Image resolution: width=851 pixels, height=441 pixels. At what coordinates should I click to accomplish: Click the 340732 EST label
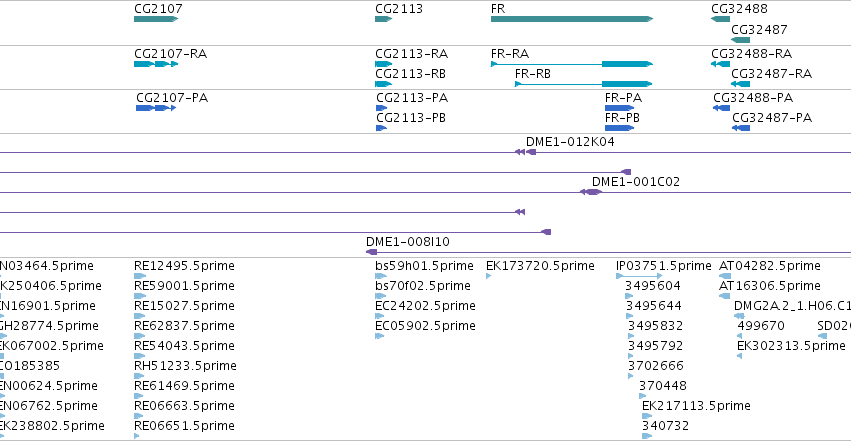[x=665, y=426]
